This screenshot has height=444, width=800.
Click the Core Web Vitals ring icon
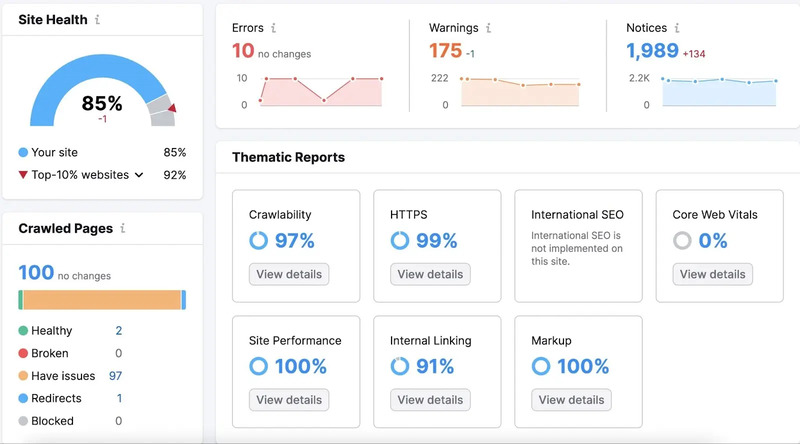[x=683, y=240]
